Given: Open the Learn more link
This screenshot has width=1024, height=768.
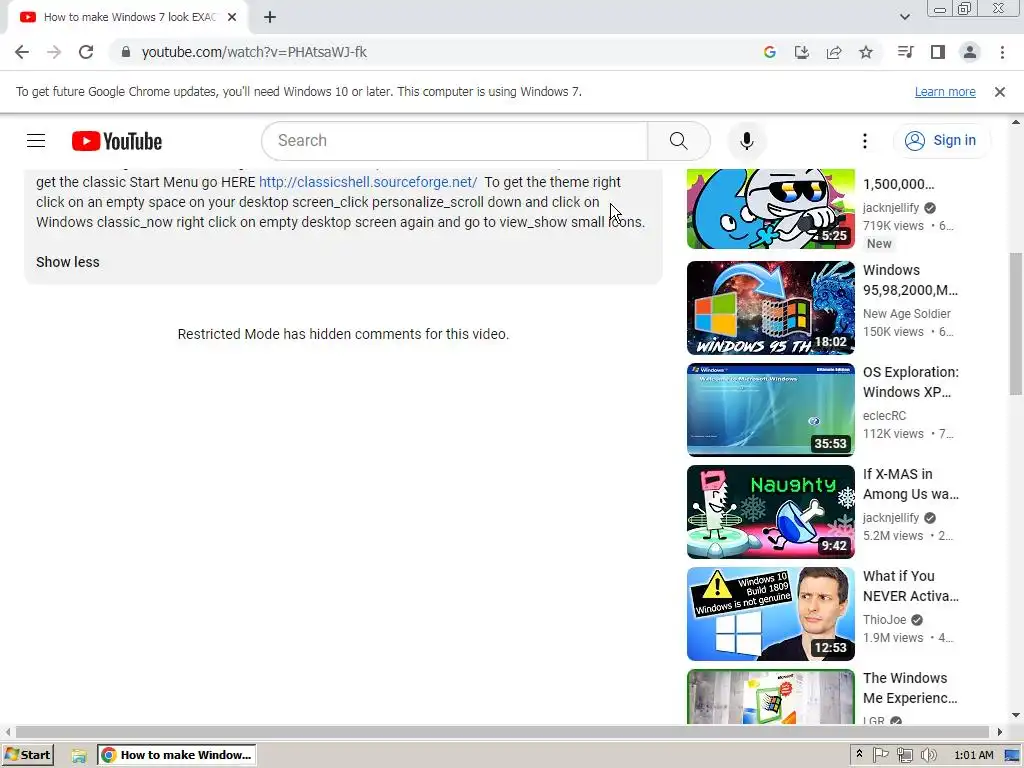Looking at the screenshot, I should [944, 92].
